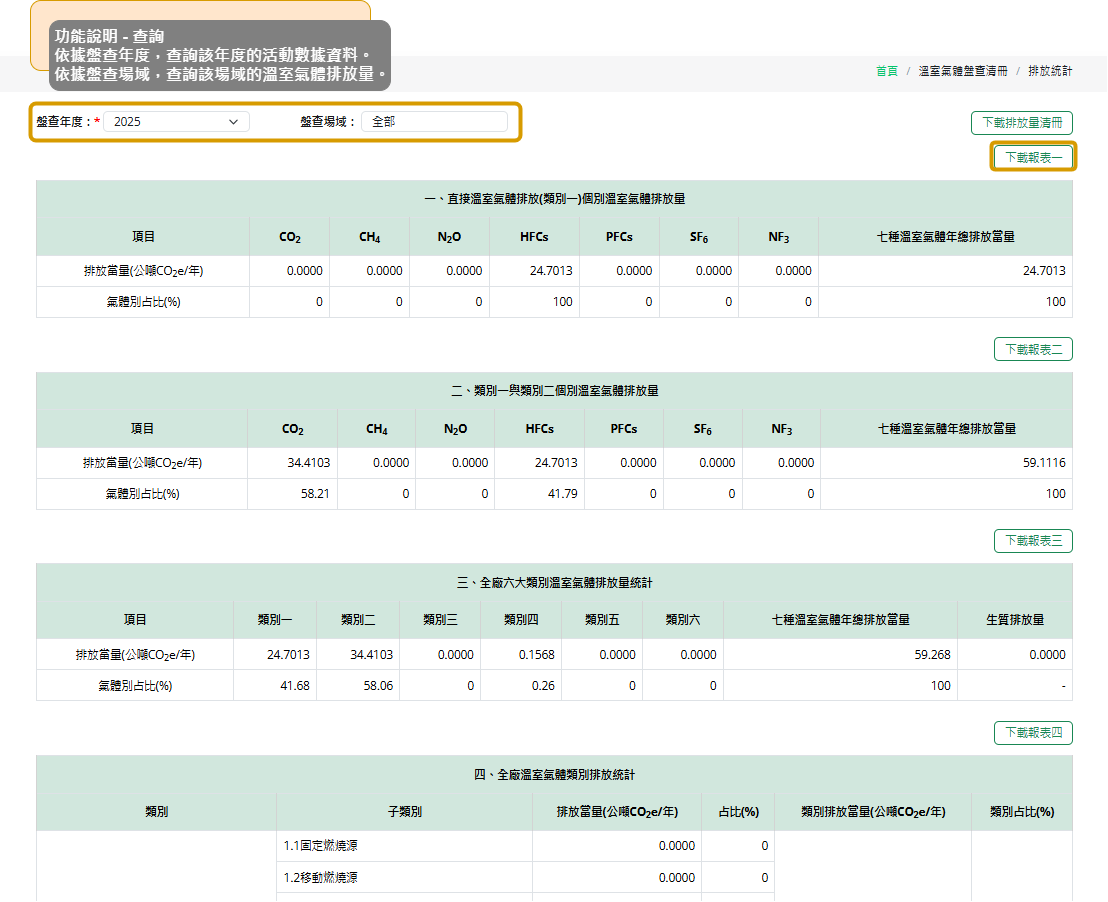1108x902 pixels.
Task: Select the 類別二 column header in table three
Action: coord(358,620)
